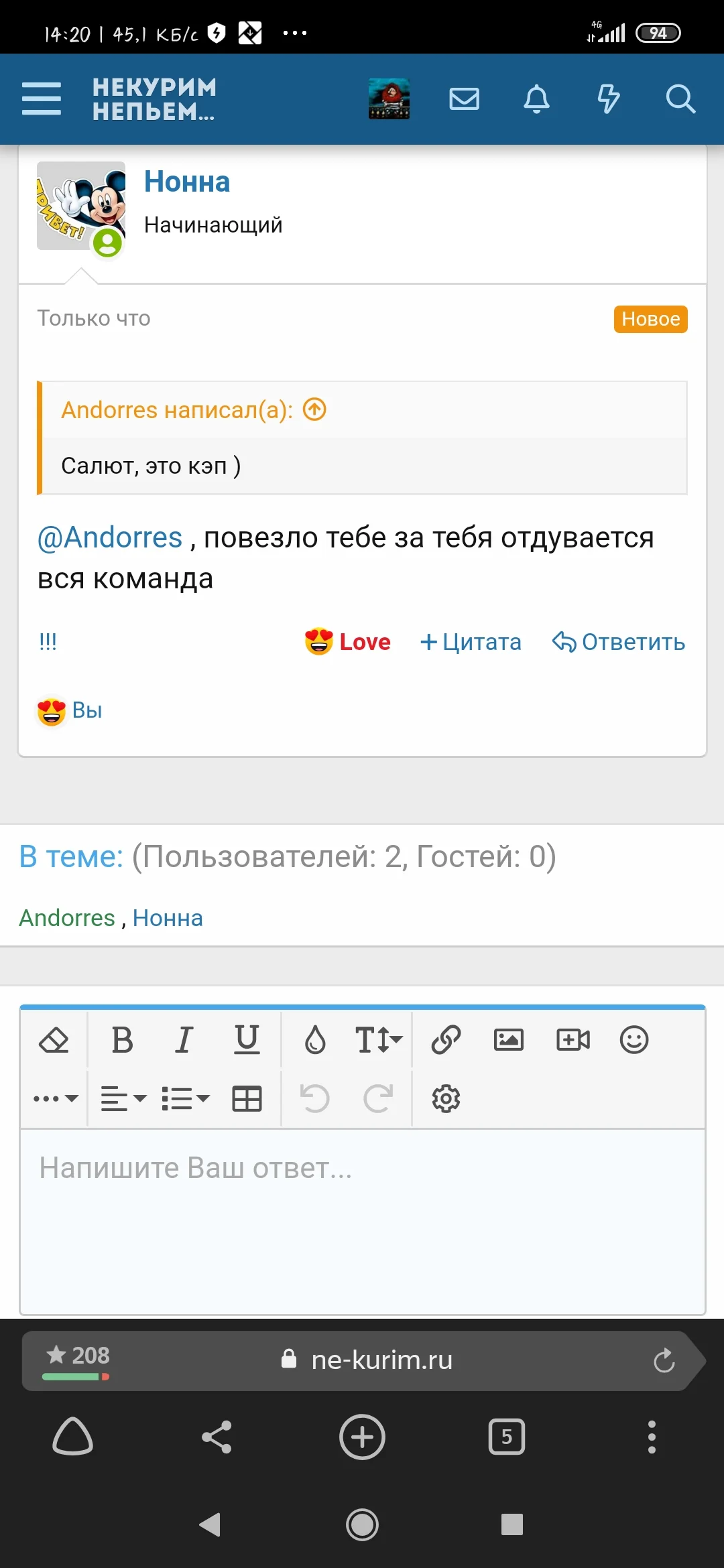
Task: Open notifications bell icon
Action: [x=536, y=99]
